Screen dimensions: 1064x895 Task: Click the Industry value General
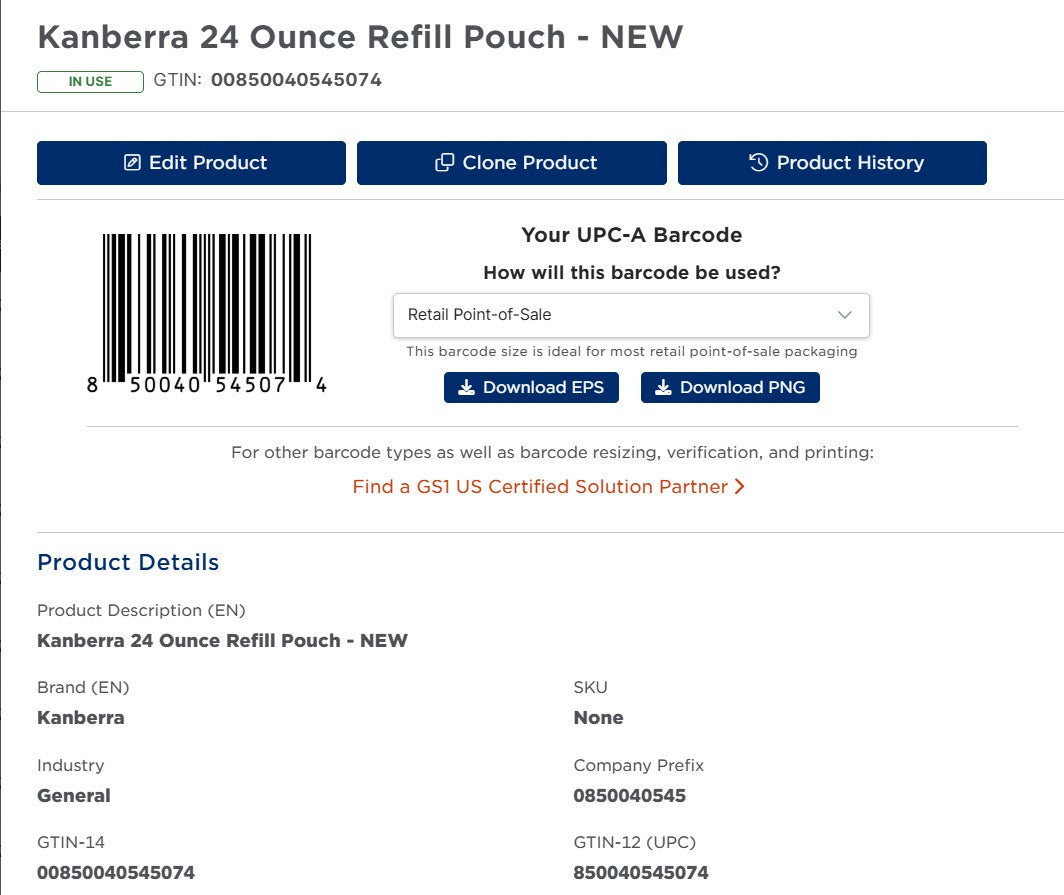[x=74, y=796]
